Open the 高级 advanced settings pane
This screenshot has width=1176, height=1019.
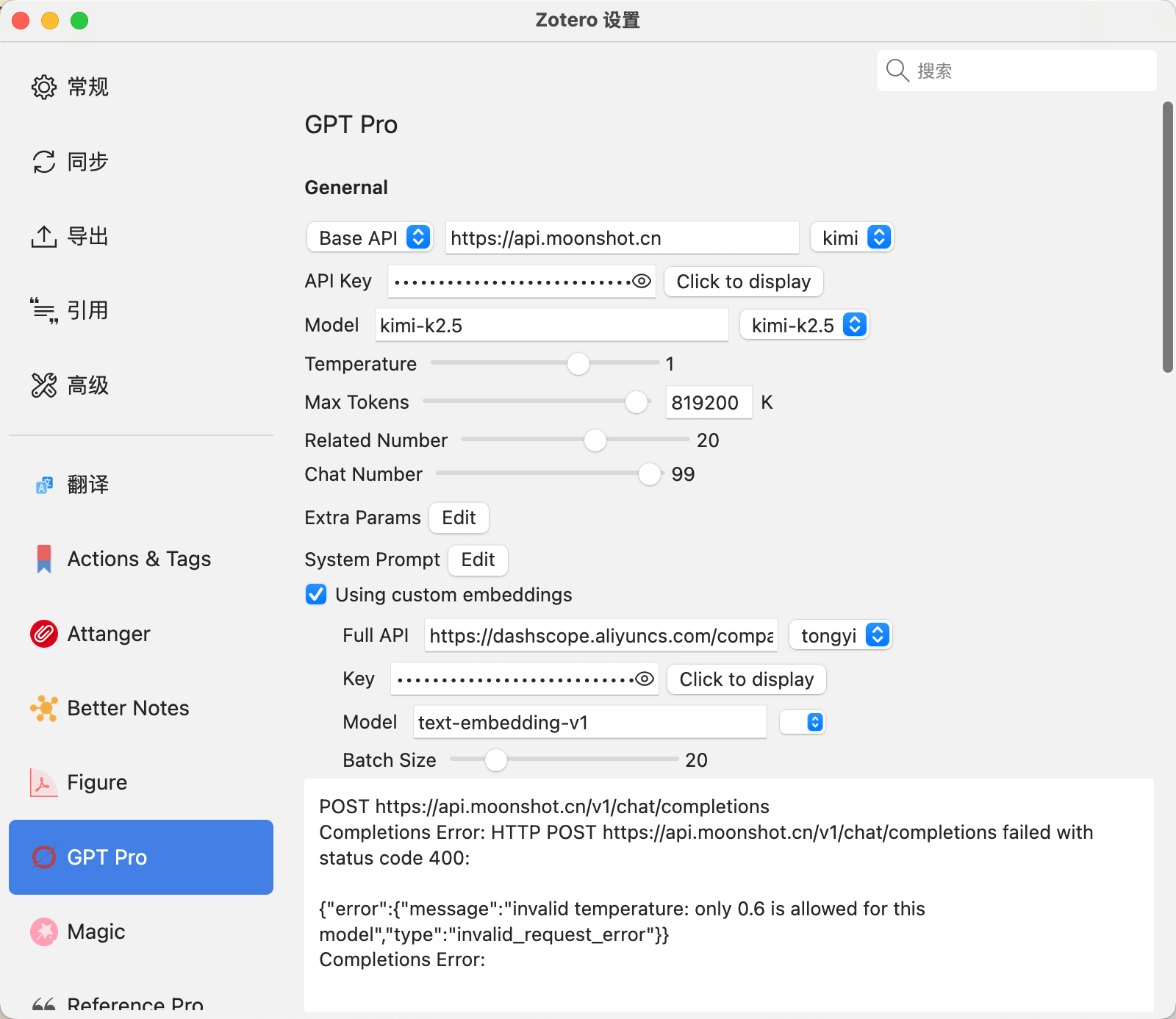pos(141,385)
